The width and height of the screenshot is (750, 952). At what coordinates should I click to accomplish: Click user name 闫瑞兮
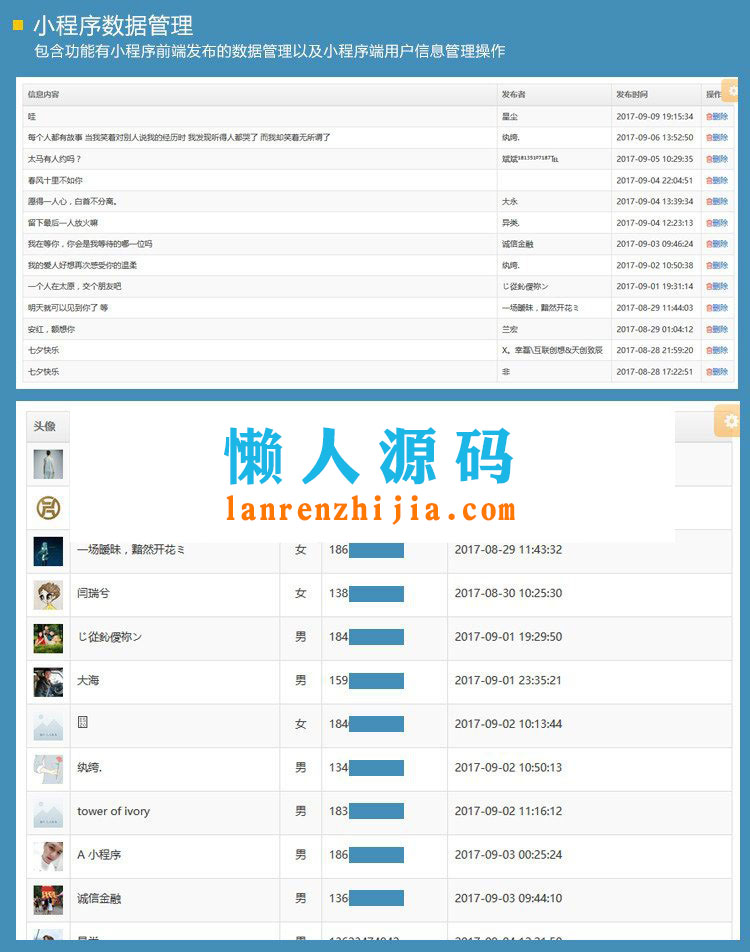pos(93,593)
